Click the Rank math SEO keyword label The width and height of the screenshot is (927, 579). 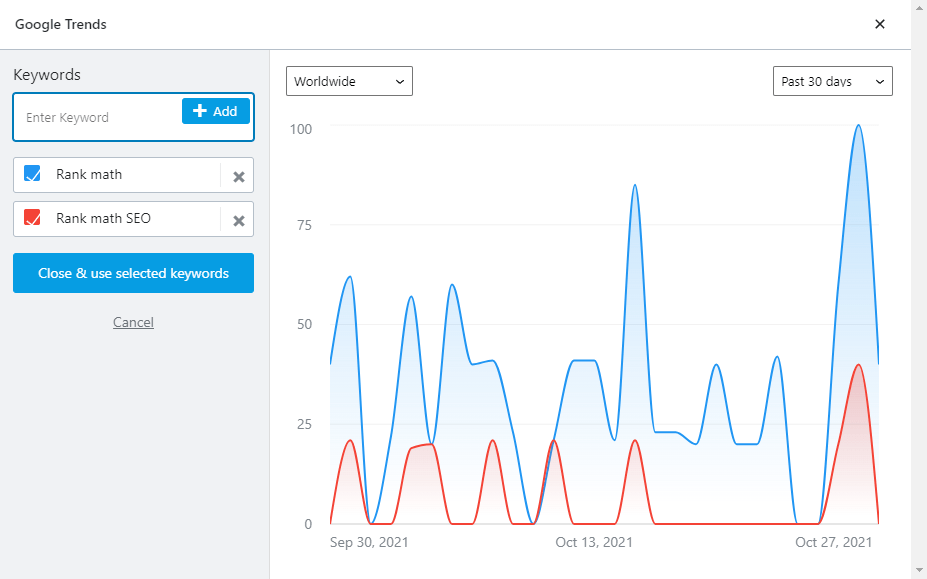pos(103,218)
